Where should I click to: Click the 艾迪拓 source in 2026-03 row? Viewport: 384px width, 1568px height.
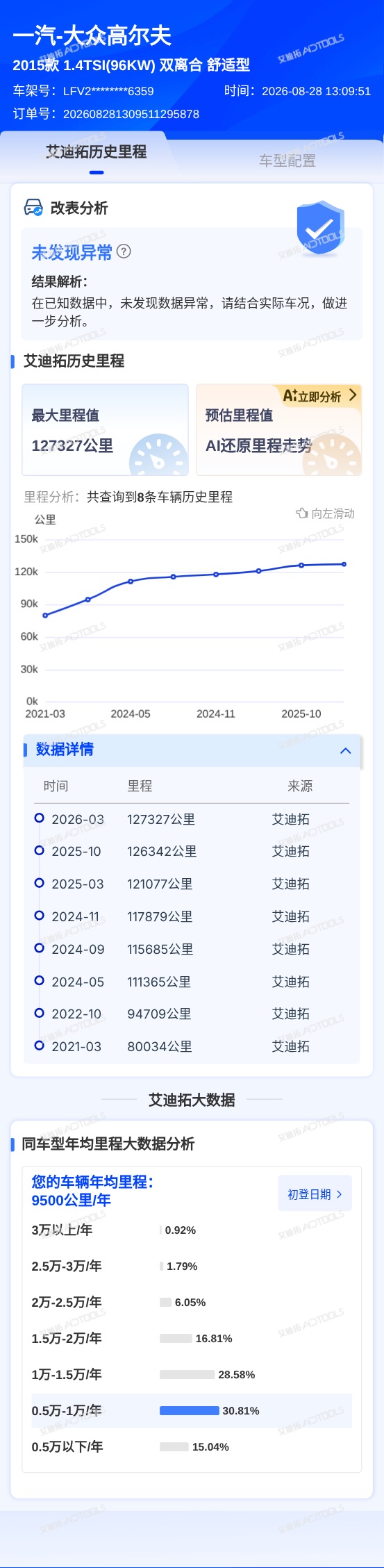291,820
